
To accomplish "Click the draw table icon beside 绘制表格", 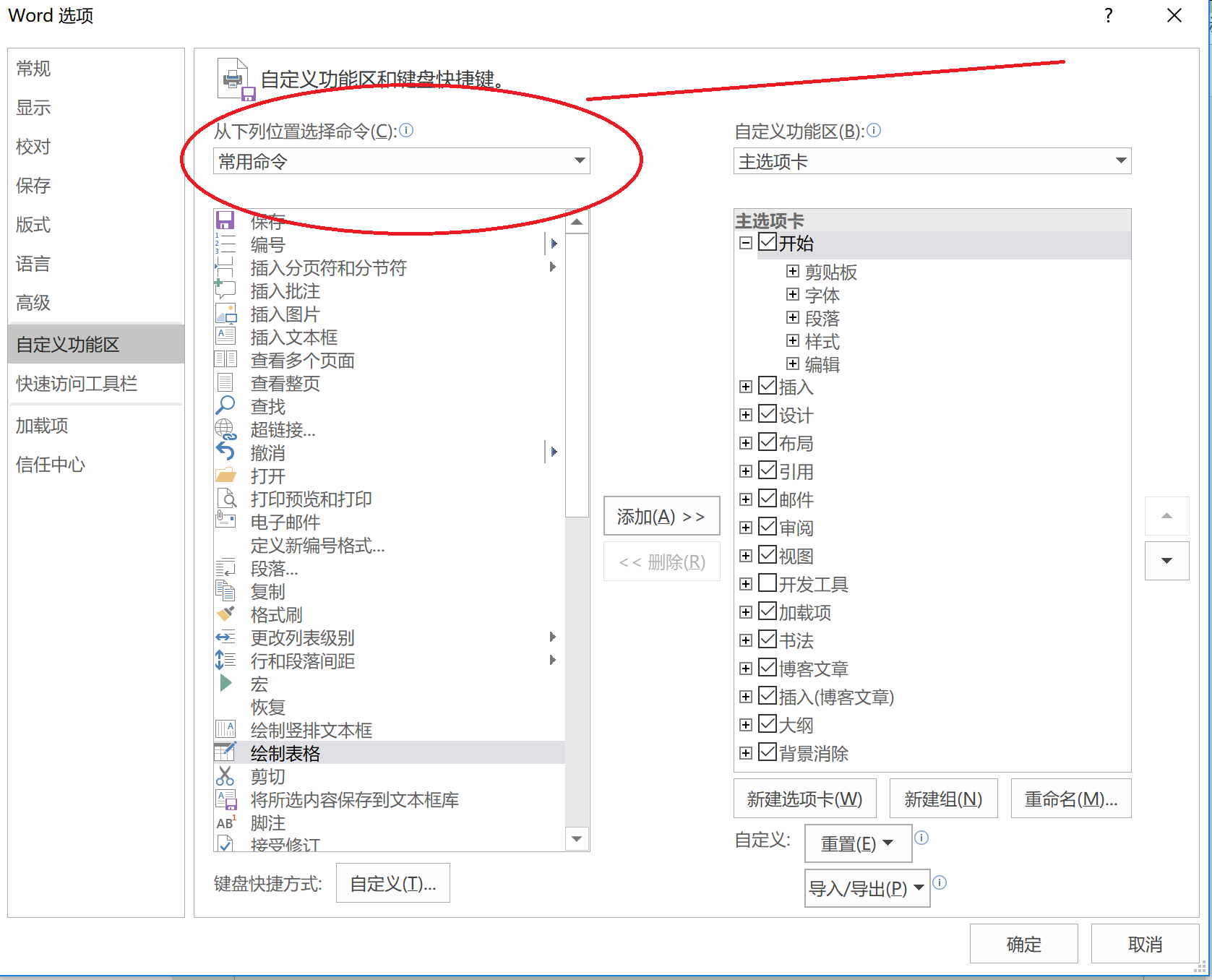I will click(225, 752).
